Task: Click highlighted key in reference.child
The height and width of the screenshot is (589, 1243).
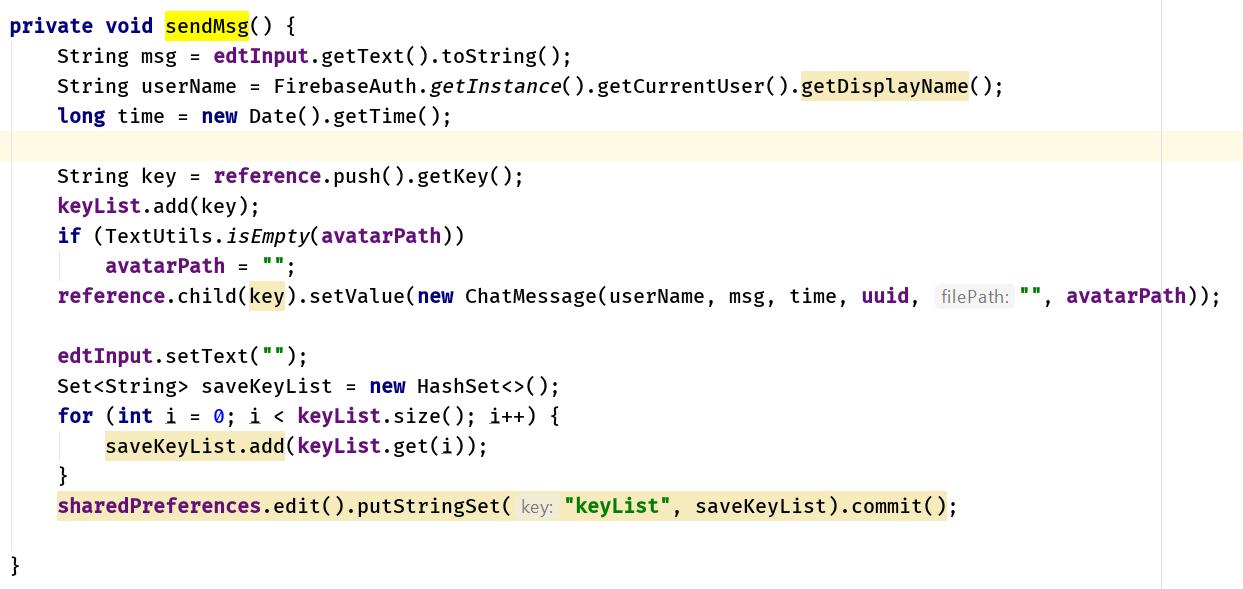Action: pyautogui.click(x=267, y=296)
